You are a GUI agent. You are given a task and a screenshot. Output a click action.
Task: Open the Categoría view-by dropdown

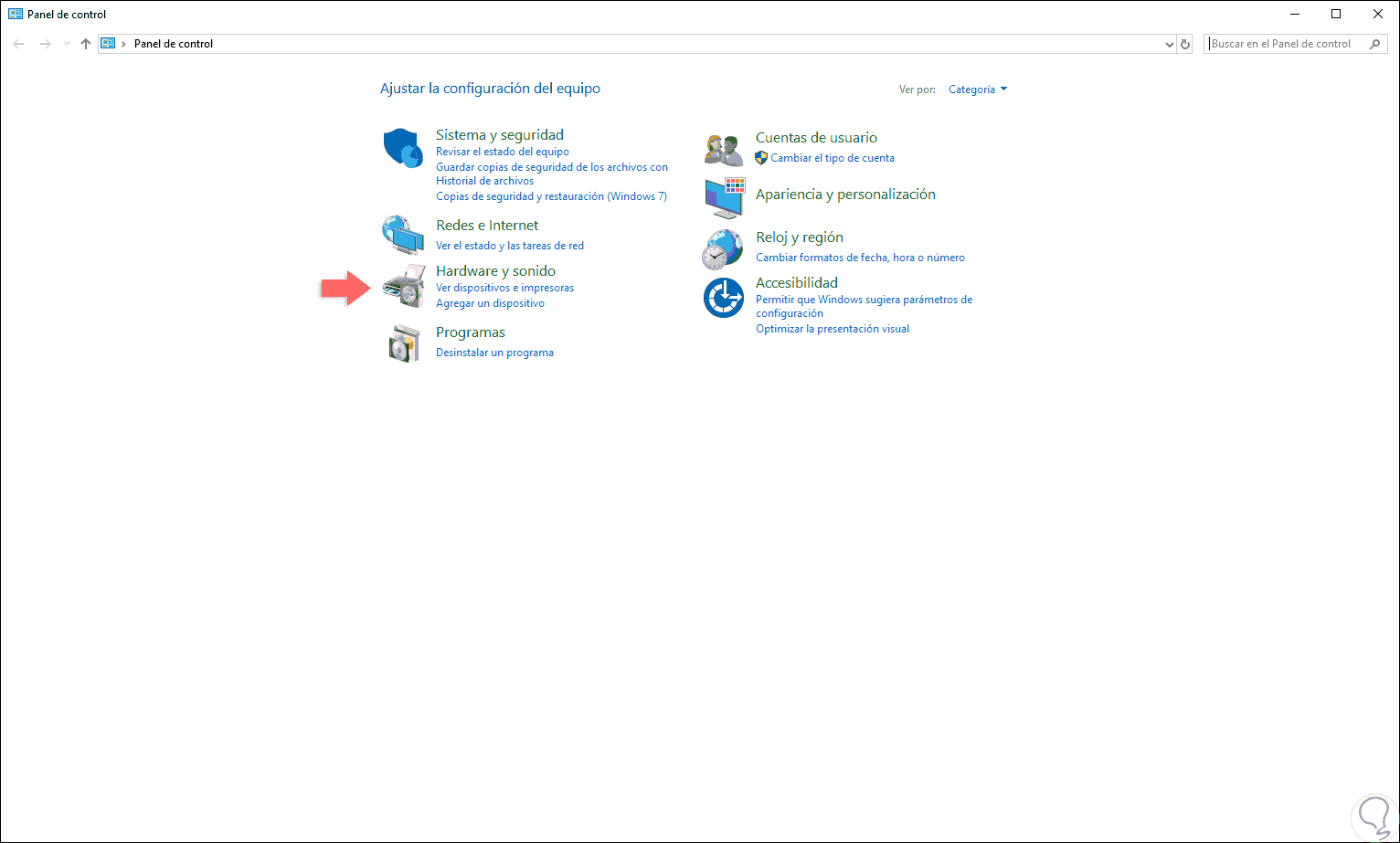978,90
